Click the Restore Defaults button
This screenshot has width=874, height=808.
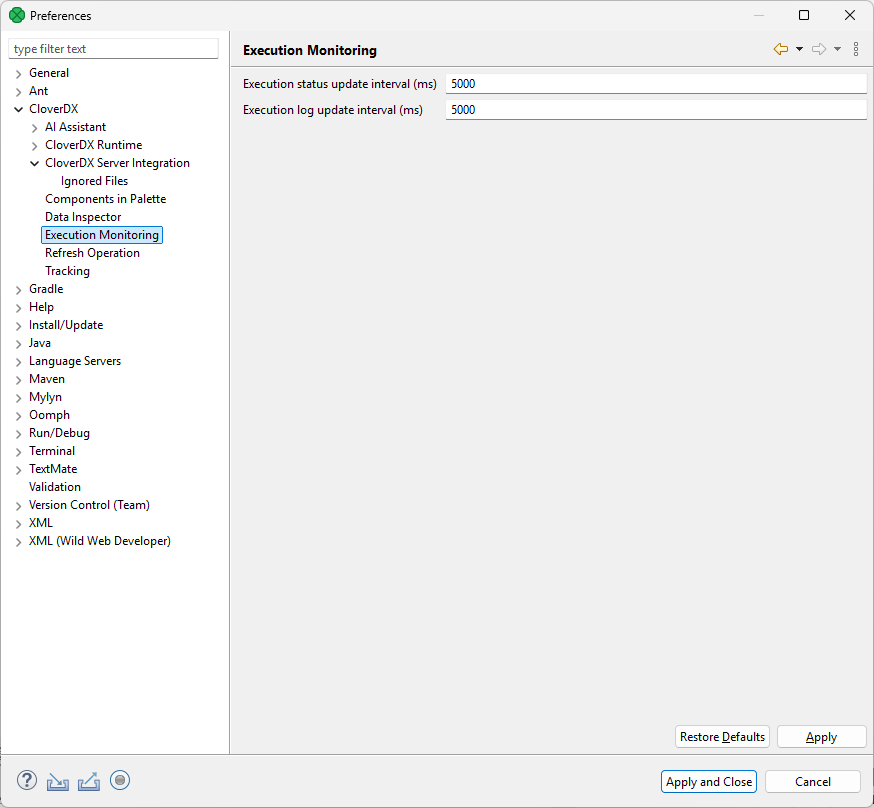[722, 737]
